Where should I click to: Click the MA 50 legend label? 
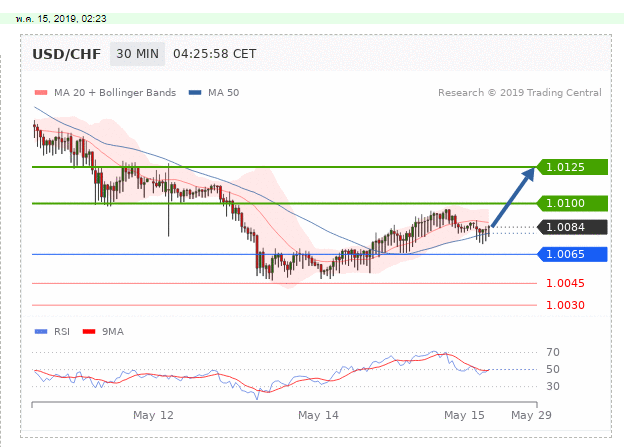point(224,93)
